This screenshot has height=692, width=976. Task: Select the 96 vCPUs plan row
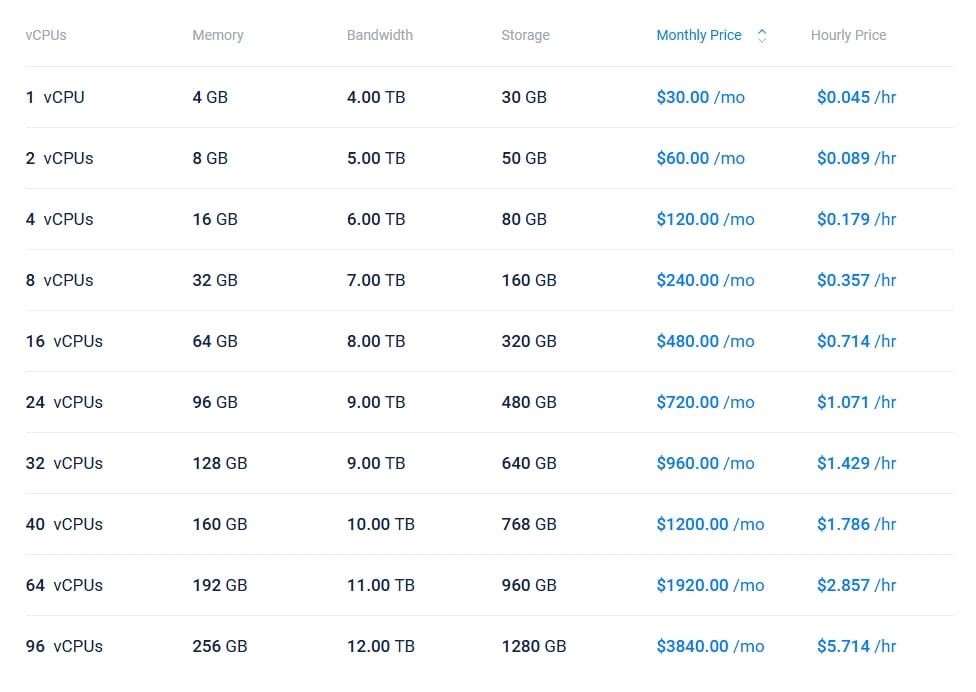coord(65,646)
